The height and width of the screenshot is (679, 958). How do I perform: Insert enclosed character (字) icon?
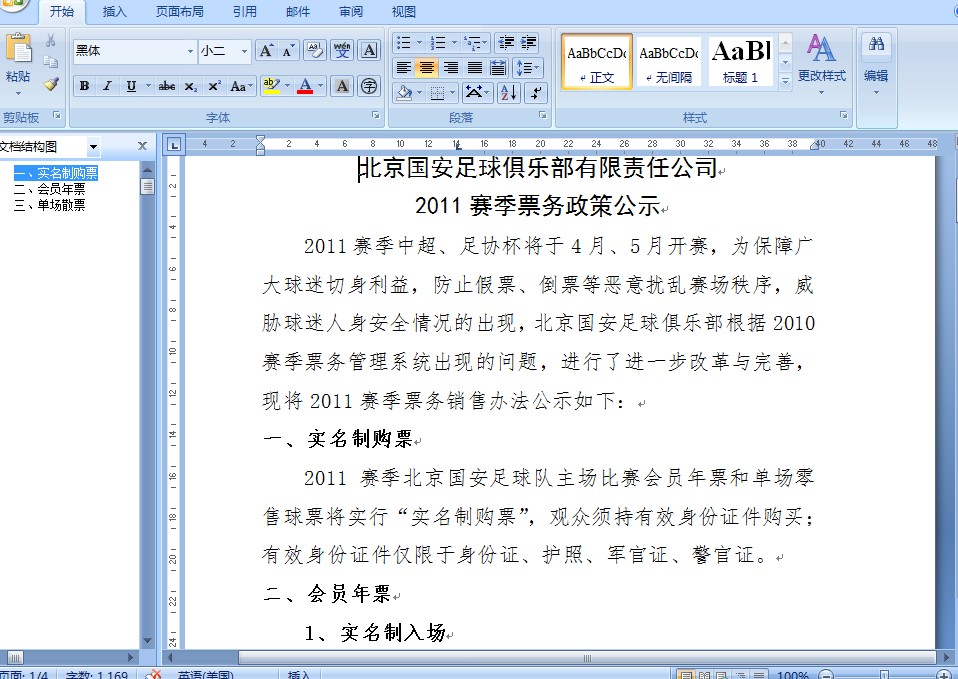(x=369, y=86)
